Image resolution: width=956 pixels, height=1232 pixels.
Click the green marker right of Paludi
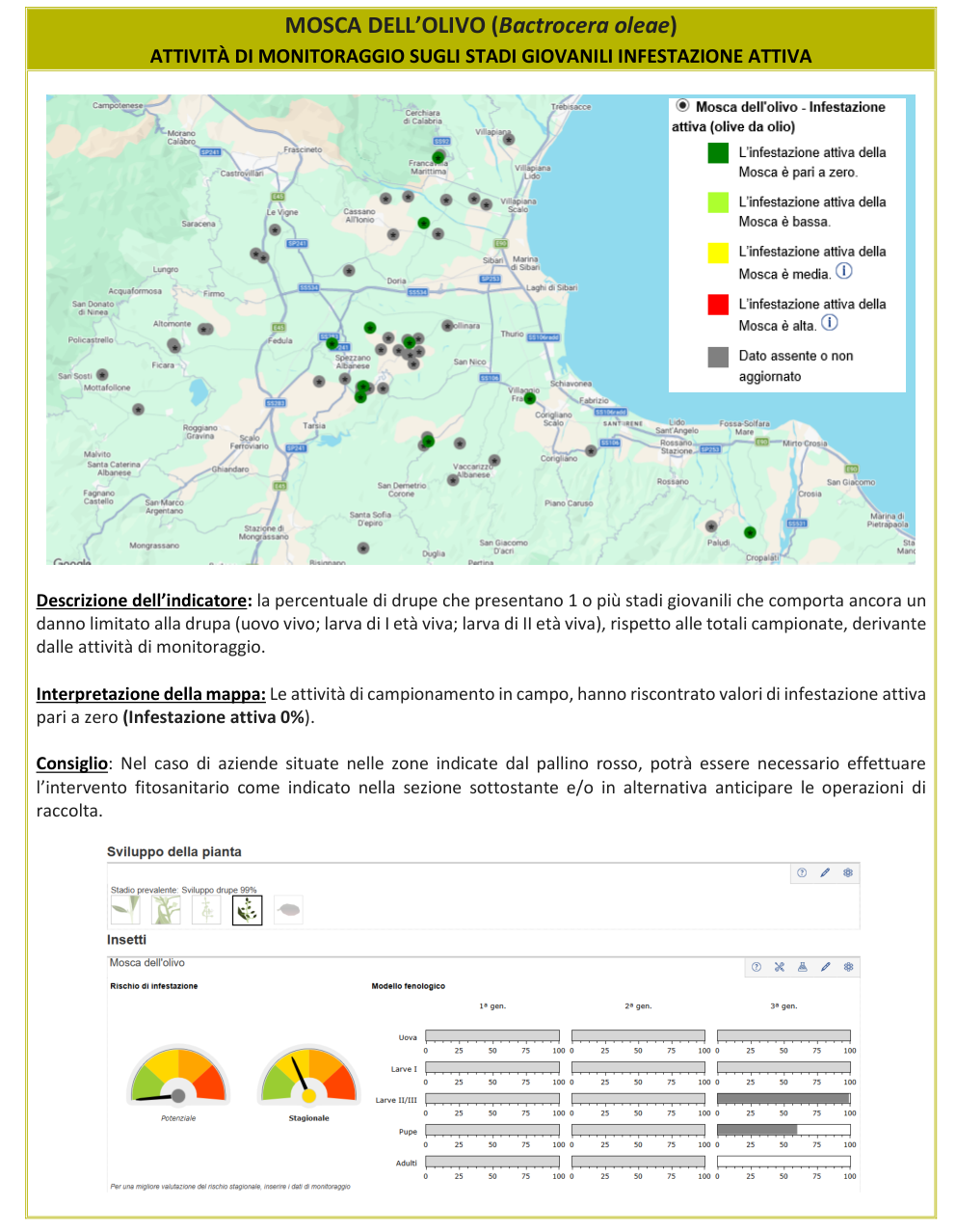[x=750, y=532]
